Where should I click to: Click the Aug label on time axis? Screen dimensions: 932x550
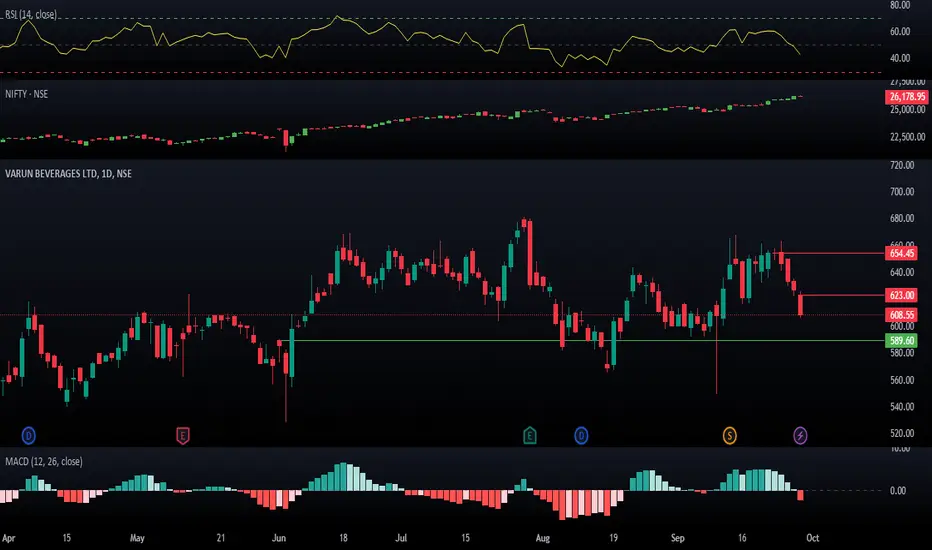[x=543, y=538]
